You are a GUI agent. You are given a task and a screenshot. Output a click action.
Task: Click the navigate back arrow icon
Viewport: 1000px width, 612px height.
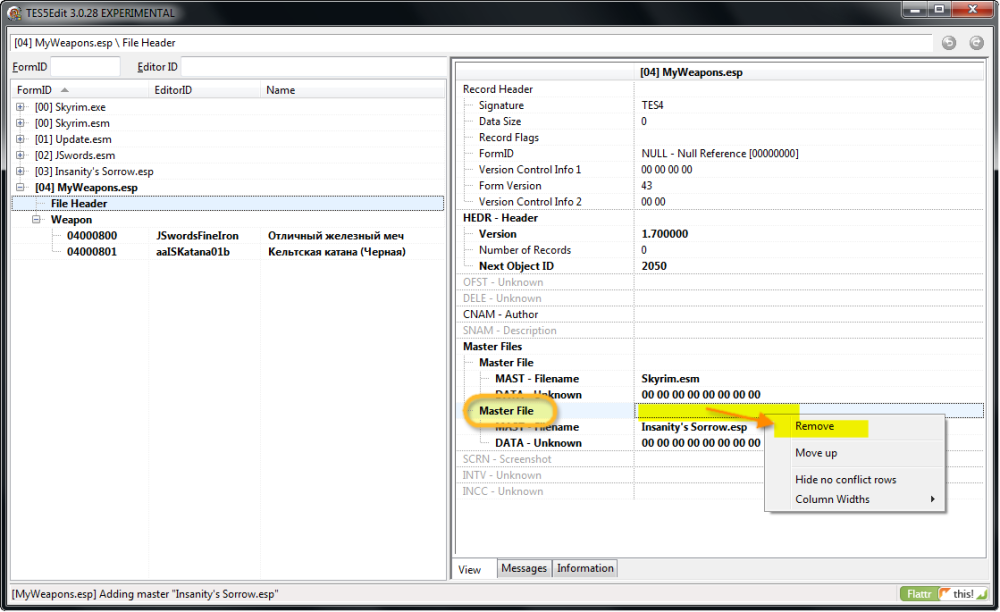click(949, 43)
